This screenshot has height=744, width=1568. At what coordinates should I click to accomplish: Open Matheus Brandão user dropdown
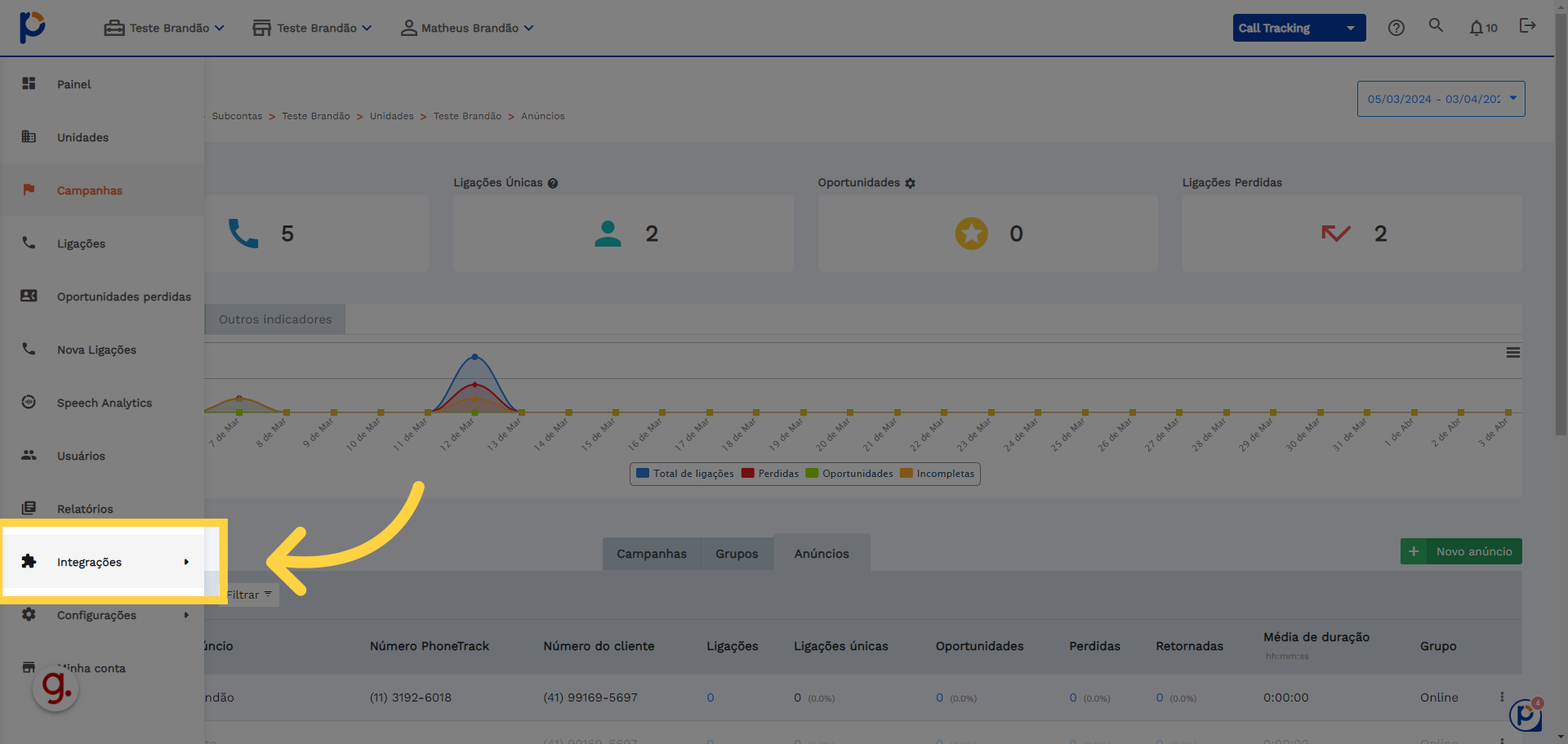(x=467, y=28)
